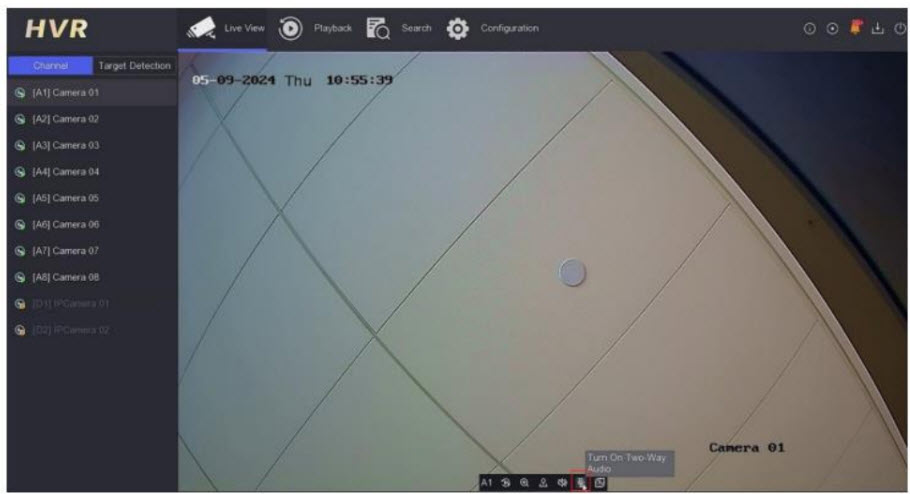Click the power icon at top right
Image resolution: width=910 pixels, height=494 pixels.
point(899,28)
